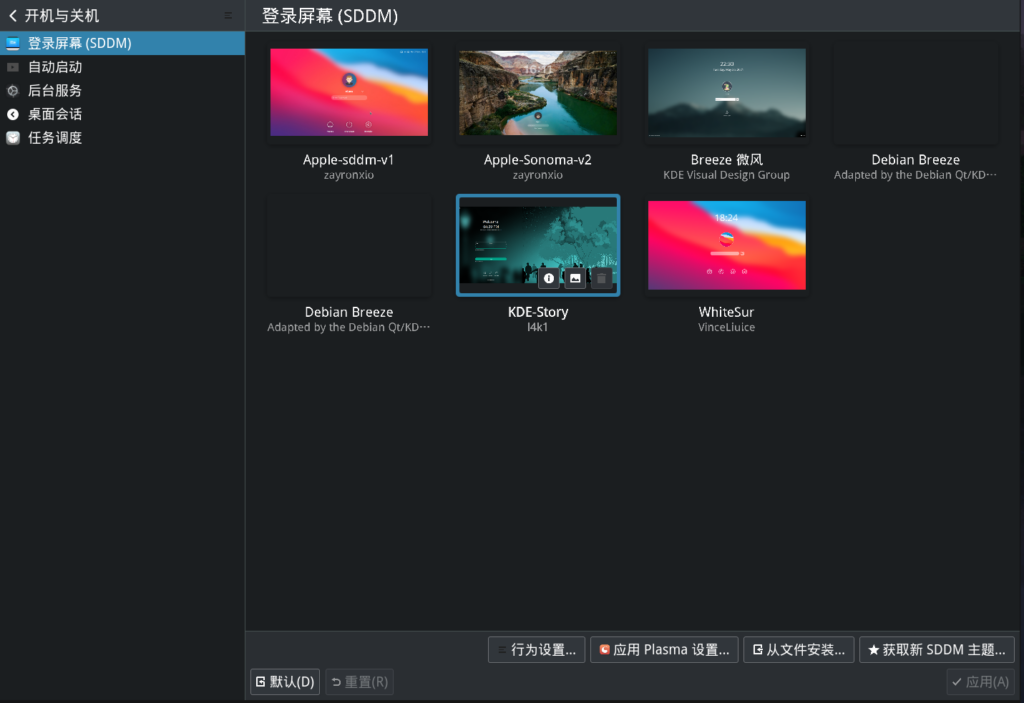The width and height of the screenshot is (1024, 703).
Task: Show info for KDE-Story theme
Action: point(549,278)
